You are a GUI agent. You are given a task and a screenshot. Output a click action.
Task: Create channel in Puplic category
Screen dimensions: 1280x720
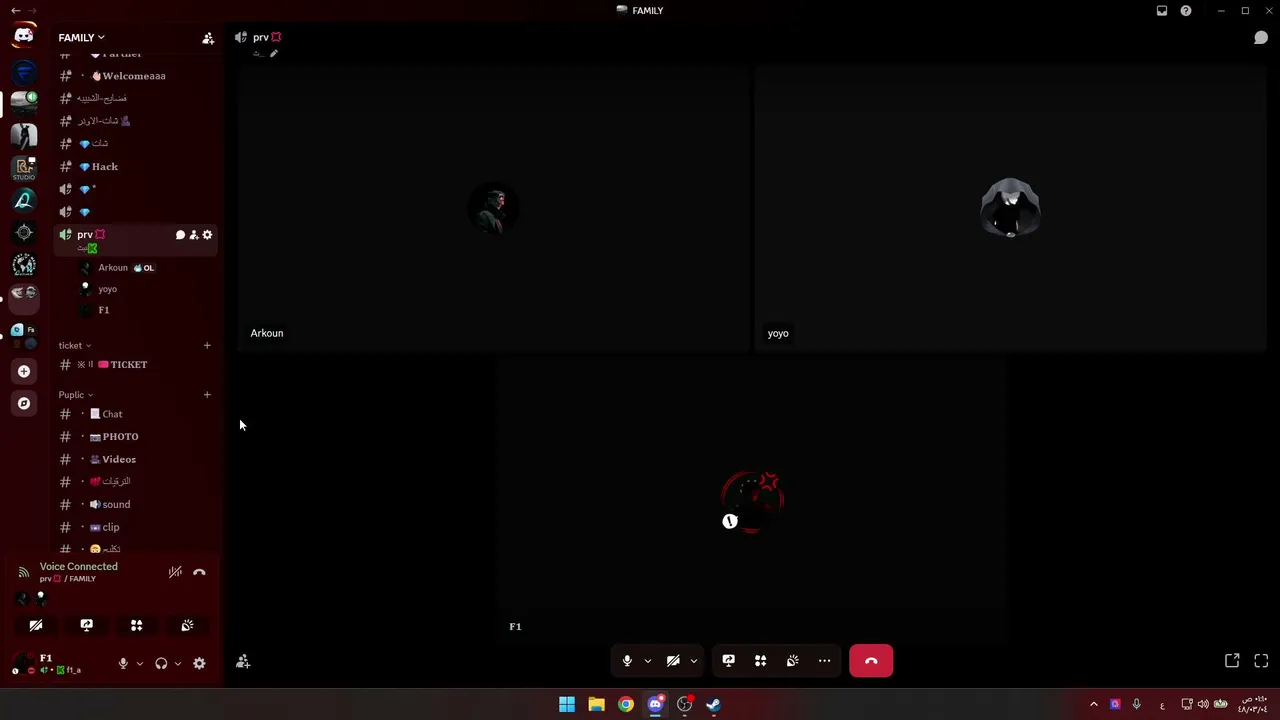pyautogui.click(x=207, y=395)
